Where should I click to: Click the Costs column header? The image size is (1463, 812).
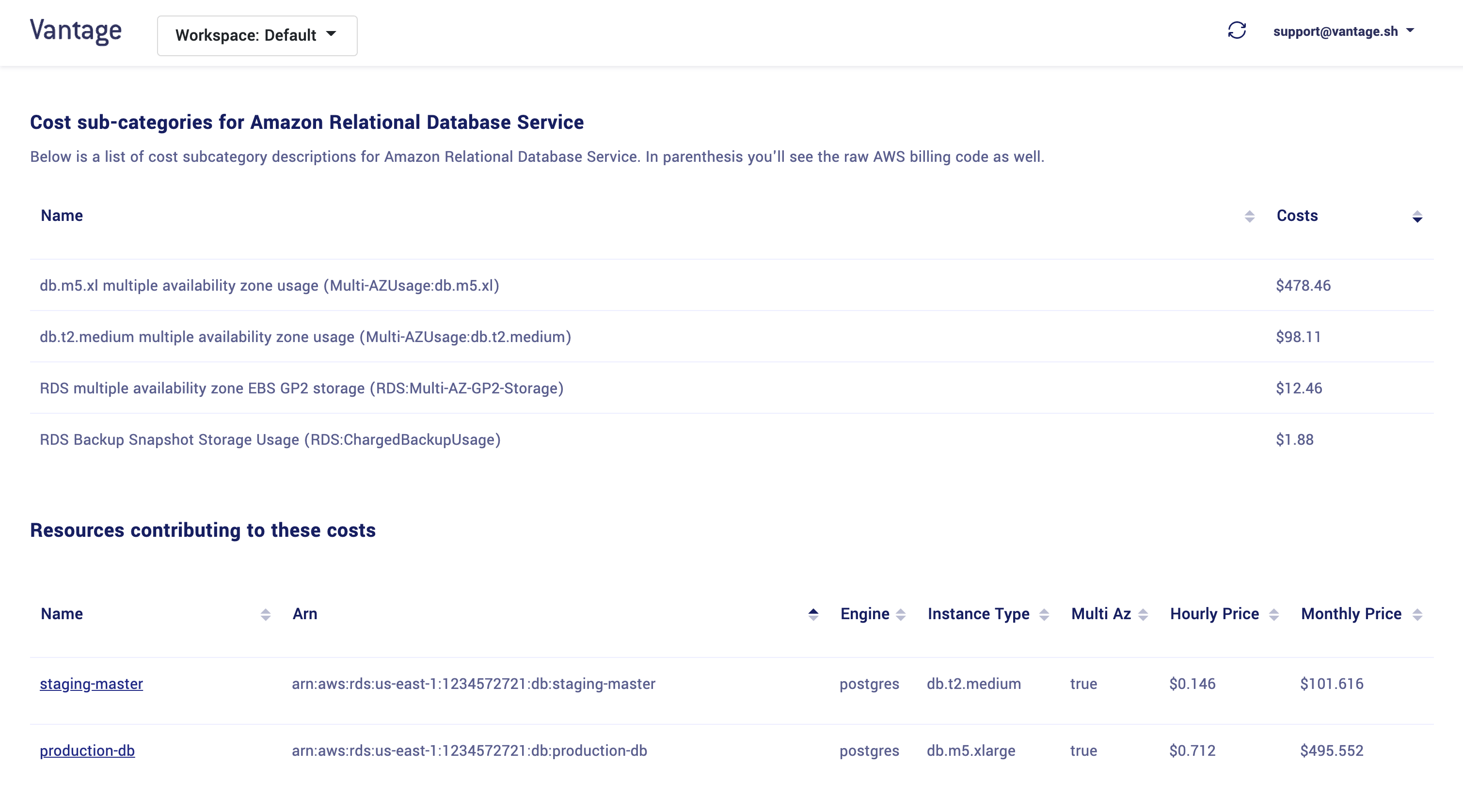click(x=1297, y=216)
